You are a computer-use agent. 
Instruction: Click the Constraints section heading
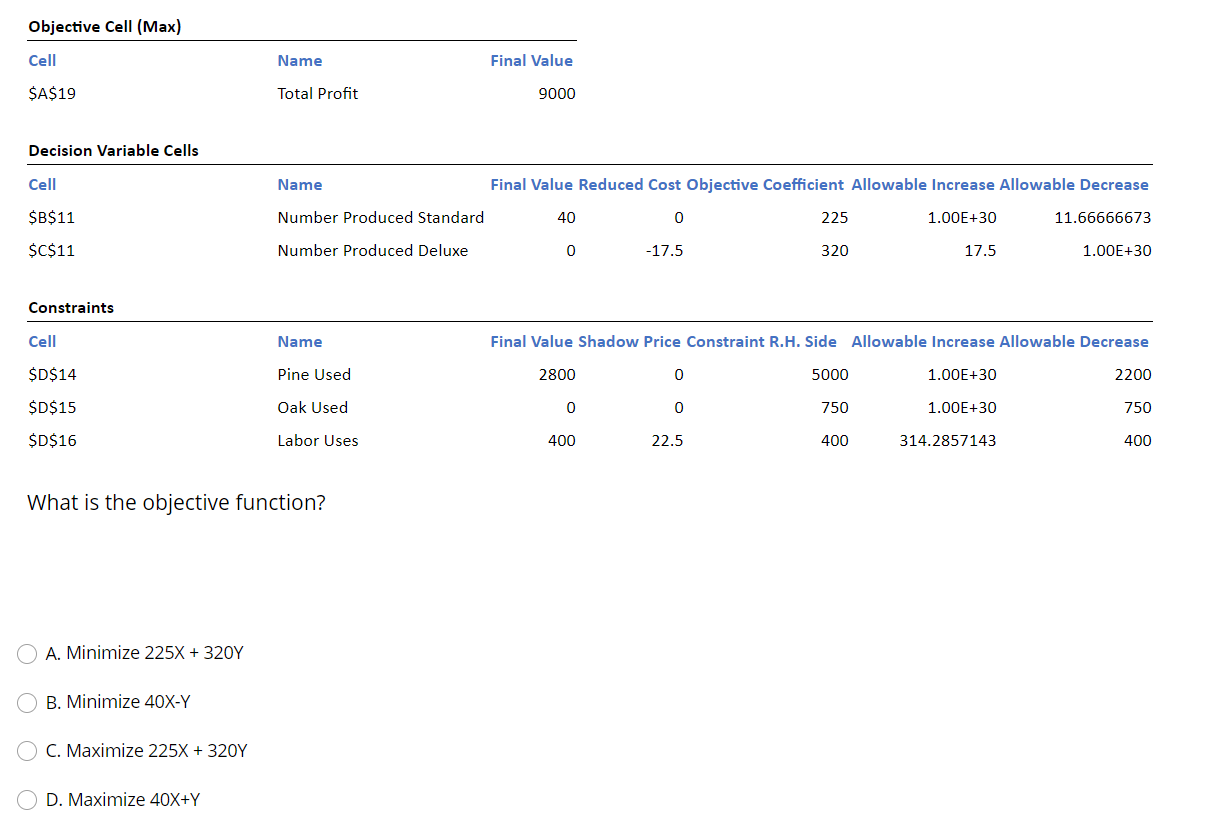tap(71, 307)
